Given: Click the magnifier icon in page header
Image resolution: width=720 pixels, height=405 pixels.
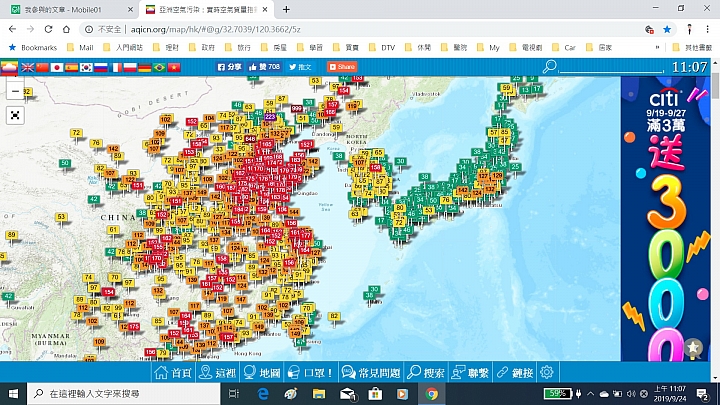Looking at the screenshot, I should [x=549, y=67].
